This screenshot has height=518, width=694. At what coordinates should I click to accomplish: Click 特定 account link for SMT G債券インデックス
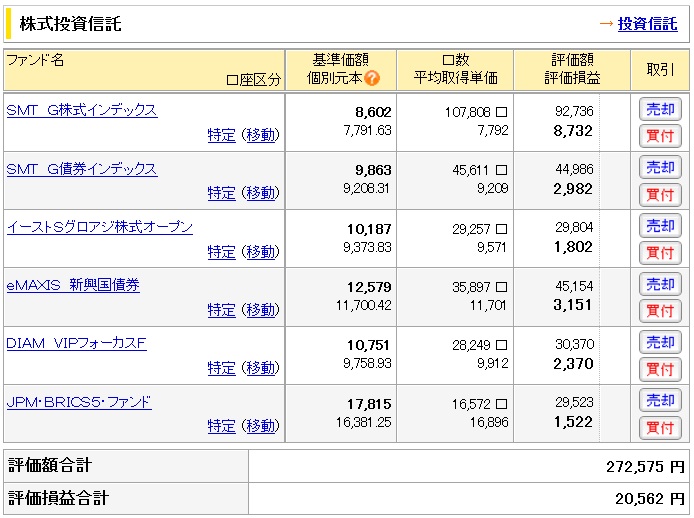point(221,193)
